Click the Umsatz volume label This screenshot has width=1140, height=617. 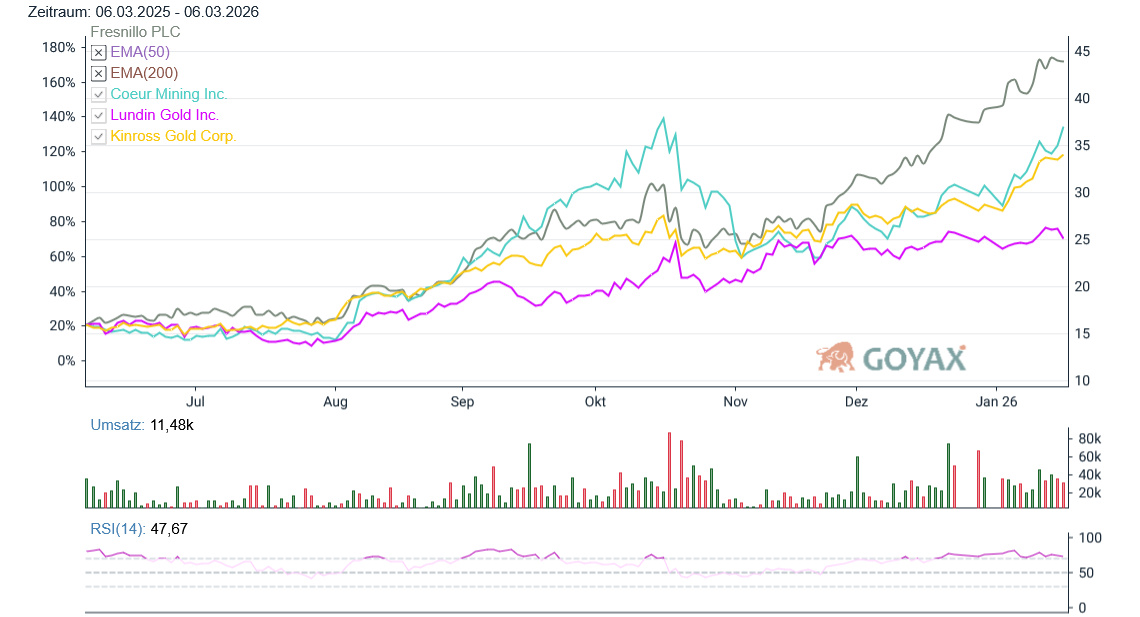click(x=117, y=425)
